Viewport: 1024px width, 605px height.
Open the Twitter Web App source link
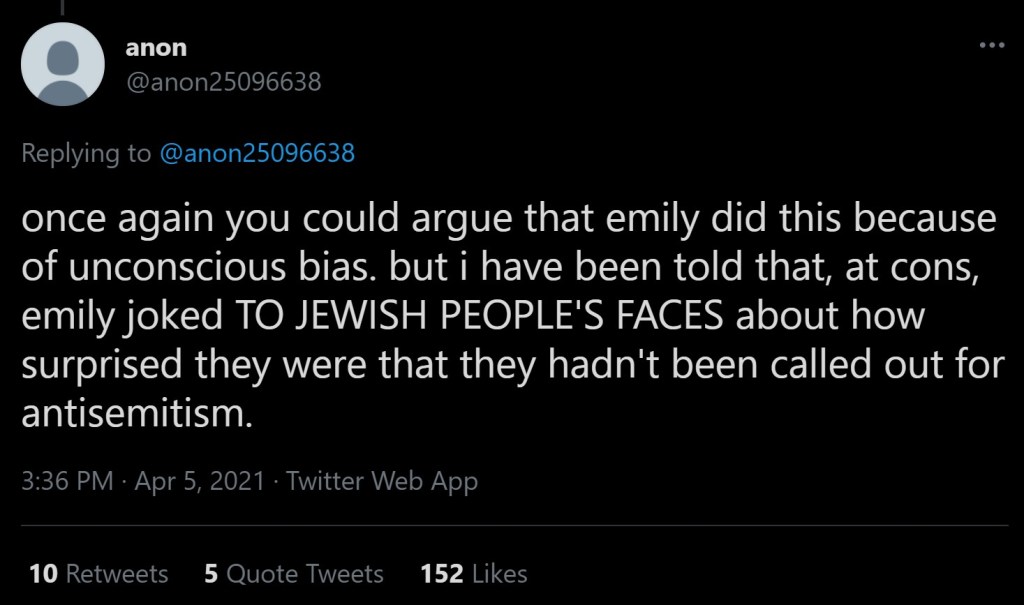point(382,481)
